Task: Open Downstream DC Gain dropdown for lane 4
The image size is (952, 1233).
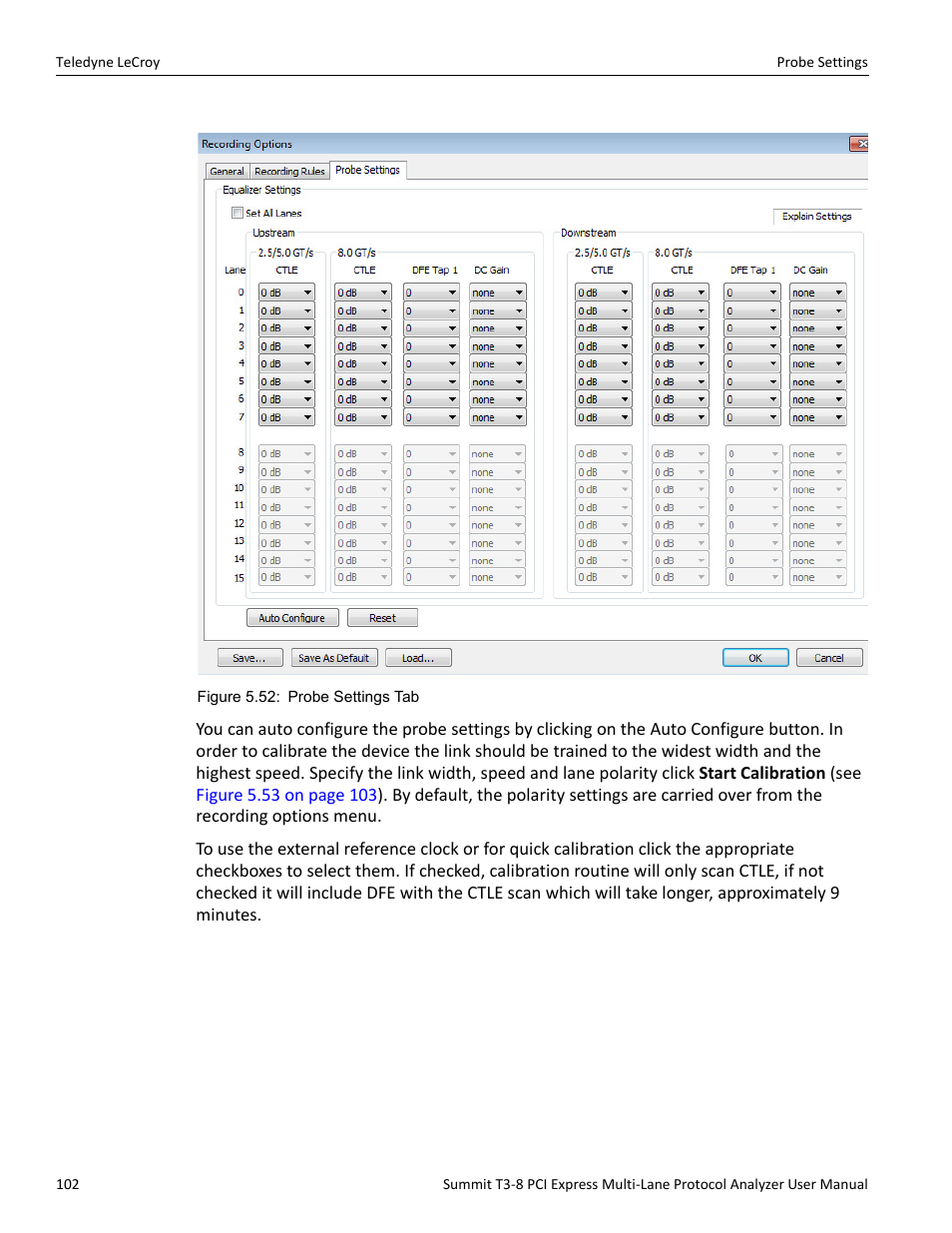Action: click(x=818, y=363)
